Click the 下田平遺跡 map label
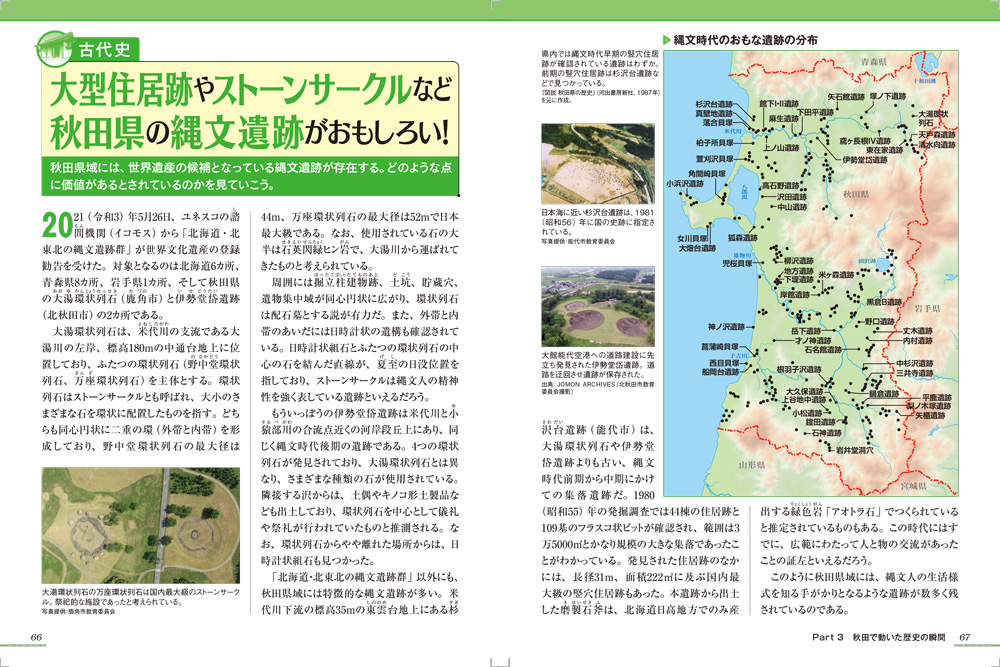 pyautogui.click(x=814, y=112)
